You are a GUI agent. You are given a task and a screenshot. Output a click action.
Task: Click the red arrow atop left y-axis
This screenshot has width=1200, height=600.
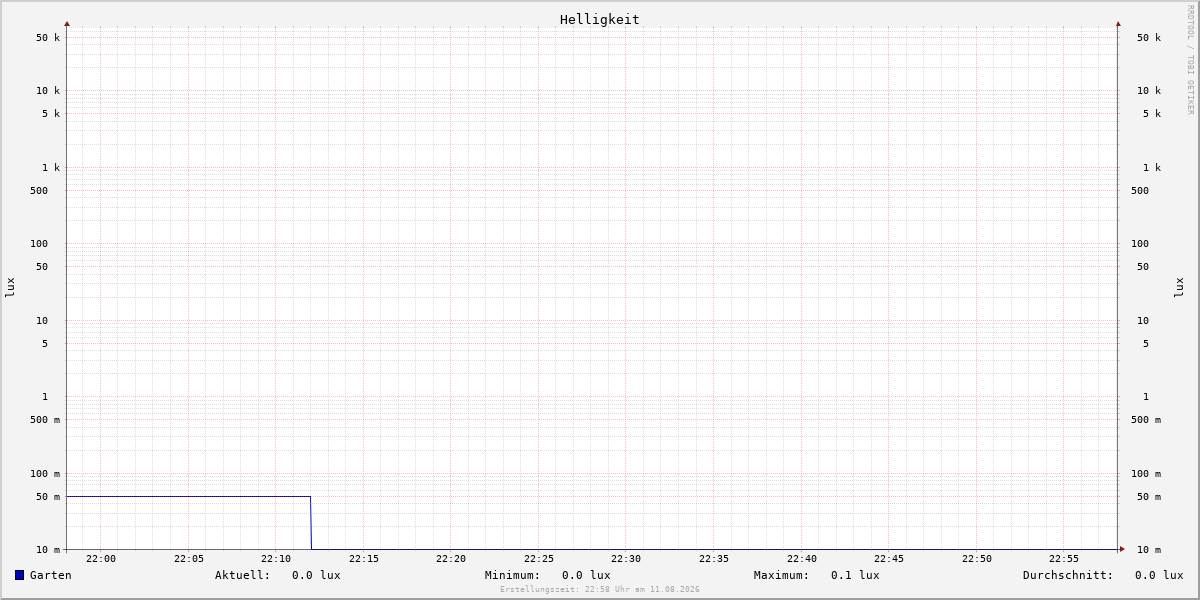67,23
